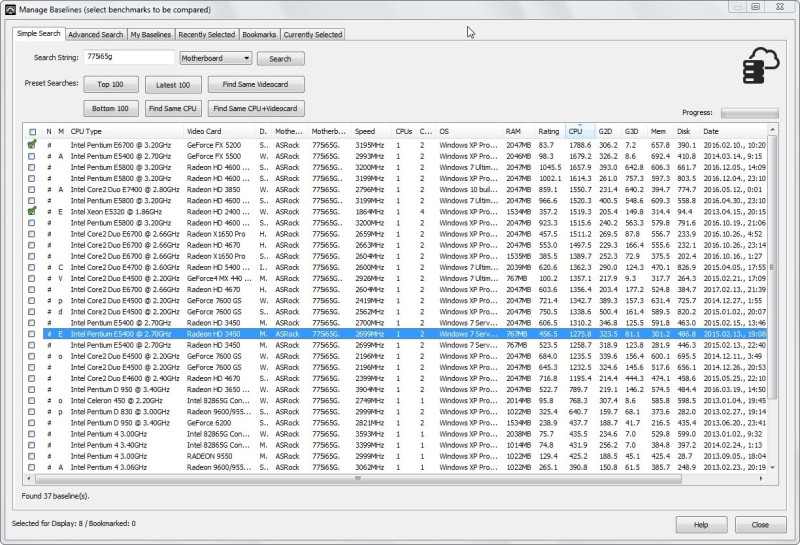Image resolution: width=800 pixels, height=545 pixels.
Task: Open the Recently Selected tab
Action: (207, 34)
